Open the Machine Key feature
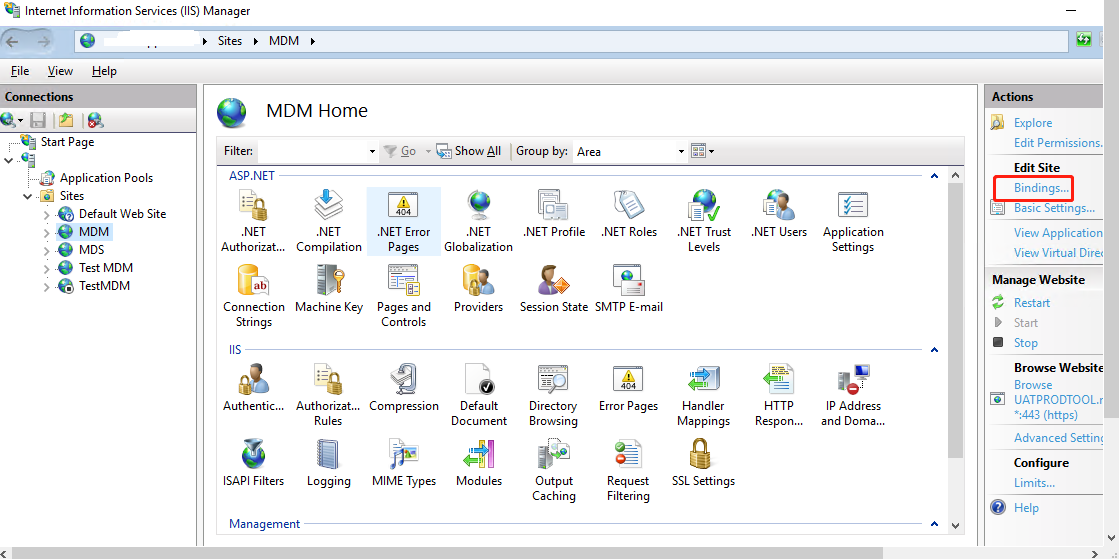 329,289
